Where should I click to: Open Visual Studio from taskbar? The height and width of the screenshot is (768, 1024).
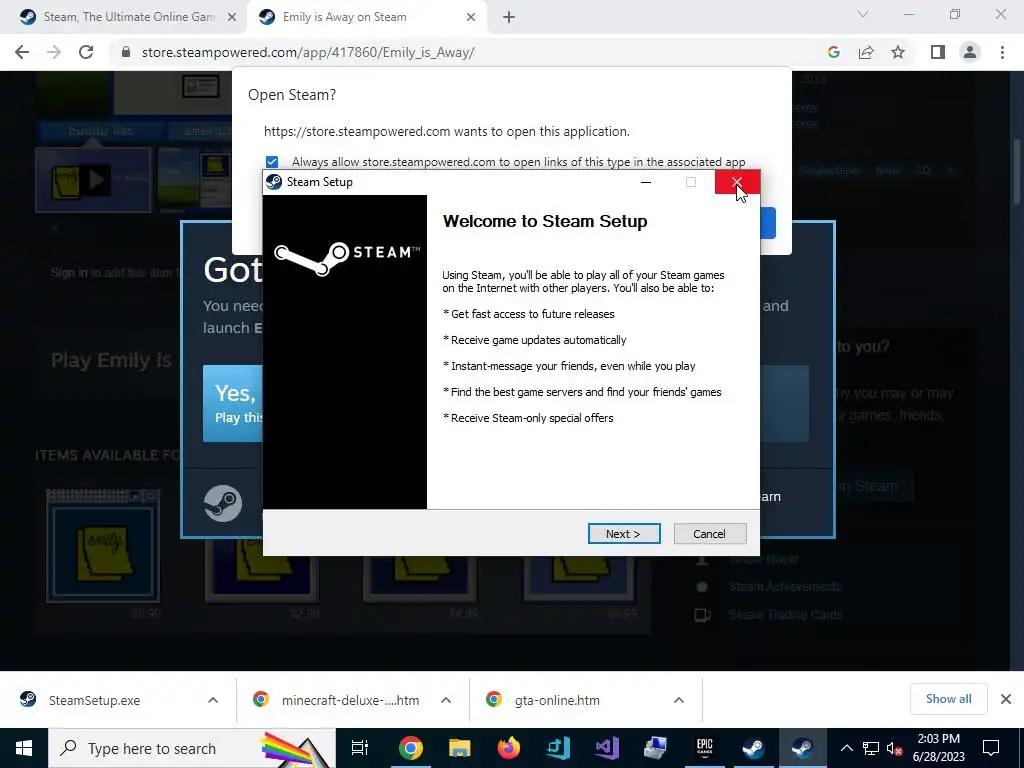point(607,748)
